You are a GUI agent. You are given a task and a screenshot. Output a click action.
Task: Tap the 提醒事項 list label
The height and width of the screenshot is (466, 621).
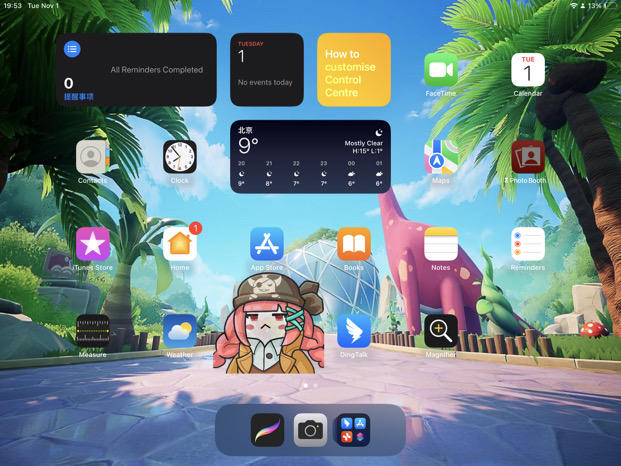(78, 96)
